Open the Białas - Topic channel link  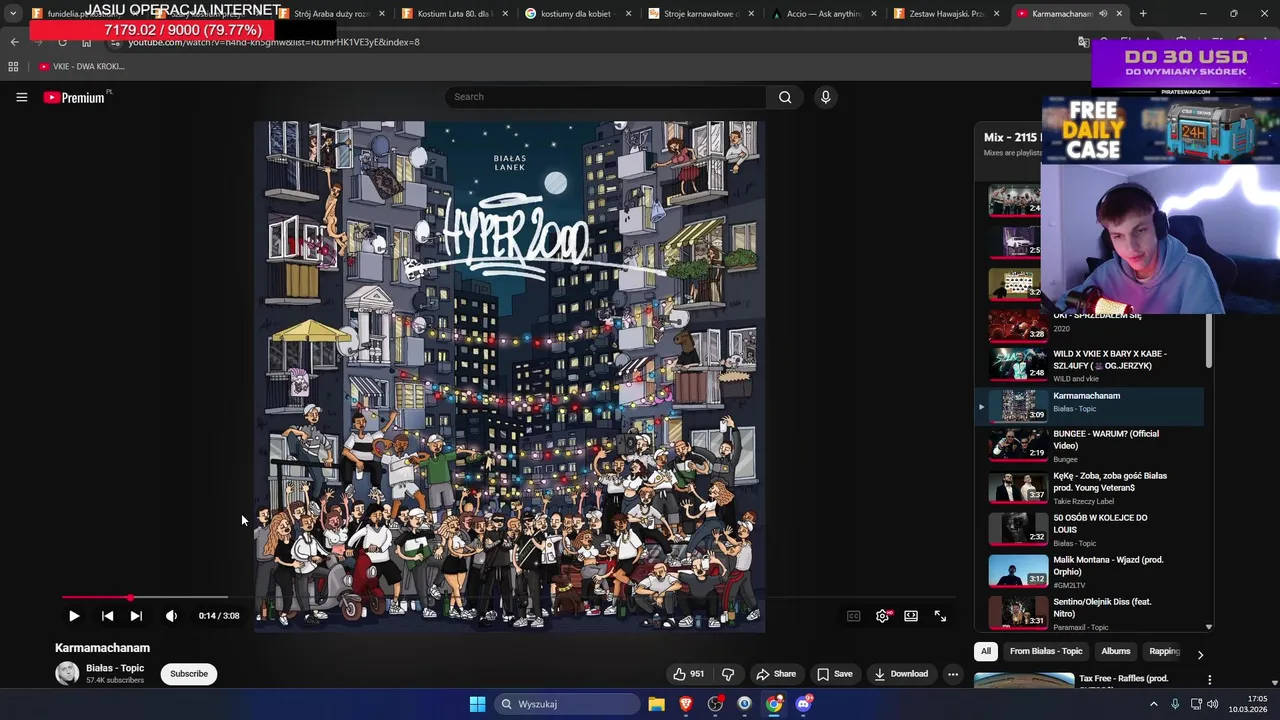point(115,668)
